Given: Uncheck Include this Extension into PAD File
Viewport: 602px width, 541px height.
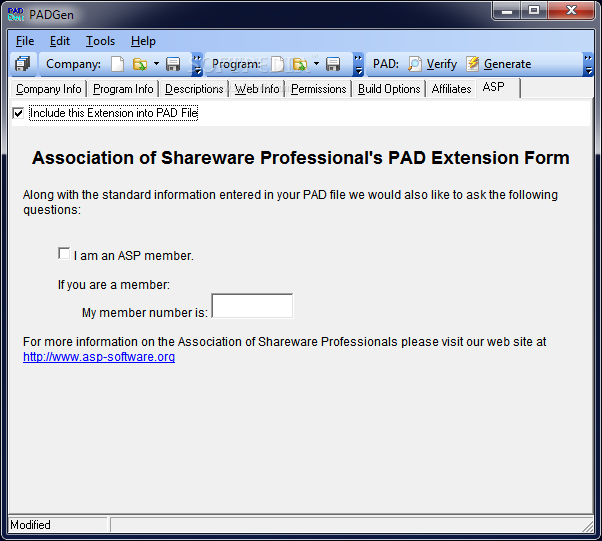Looking at the screenshot, I should (x=18, y=113).
